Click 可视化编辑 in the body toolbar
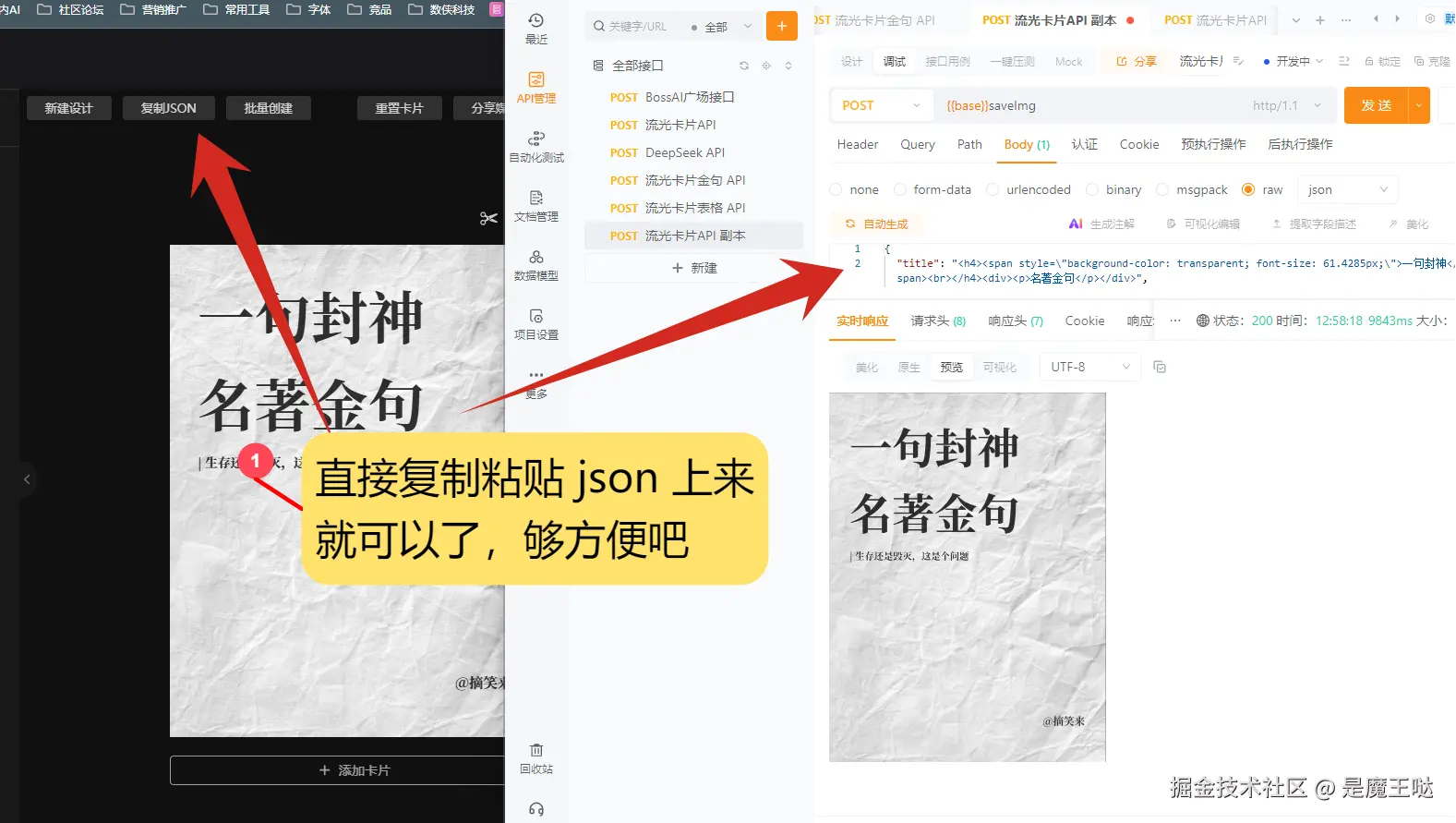The image size is (1456, 823). (1203, 224)
